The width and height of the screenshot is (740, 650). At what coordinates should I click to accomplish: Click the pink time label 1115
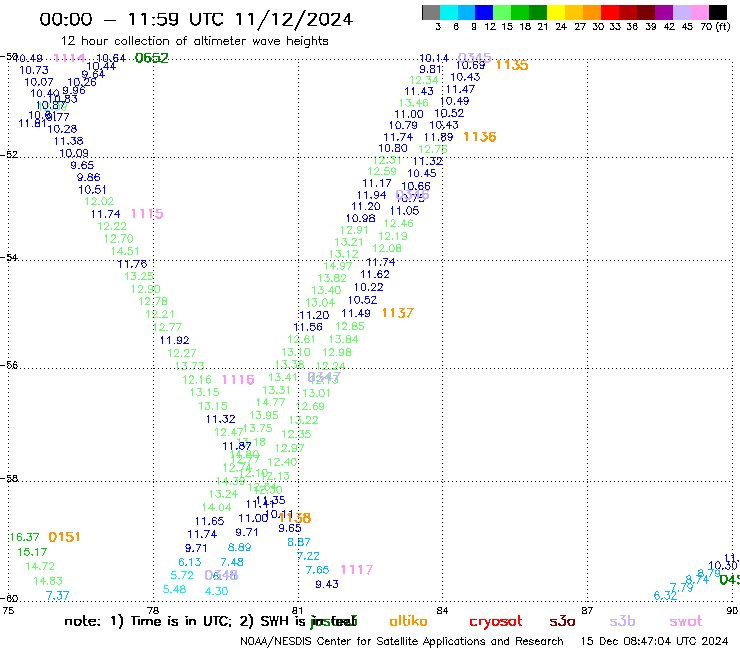[x=147, y=214]
